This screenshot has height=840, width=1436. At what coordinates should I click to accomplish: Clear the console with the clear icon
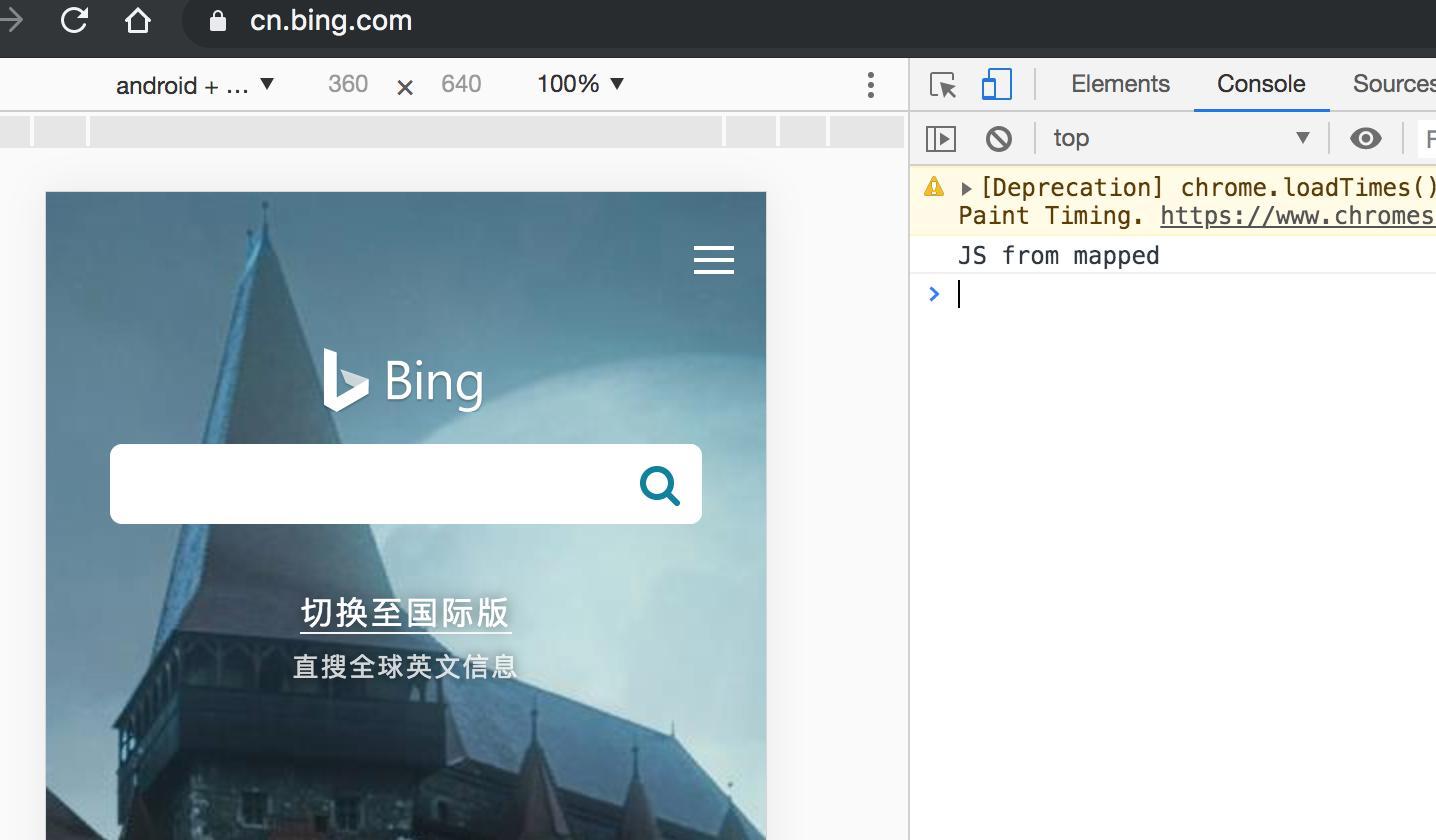999,138
